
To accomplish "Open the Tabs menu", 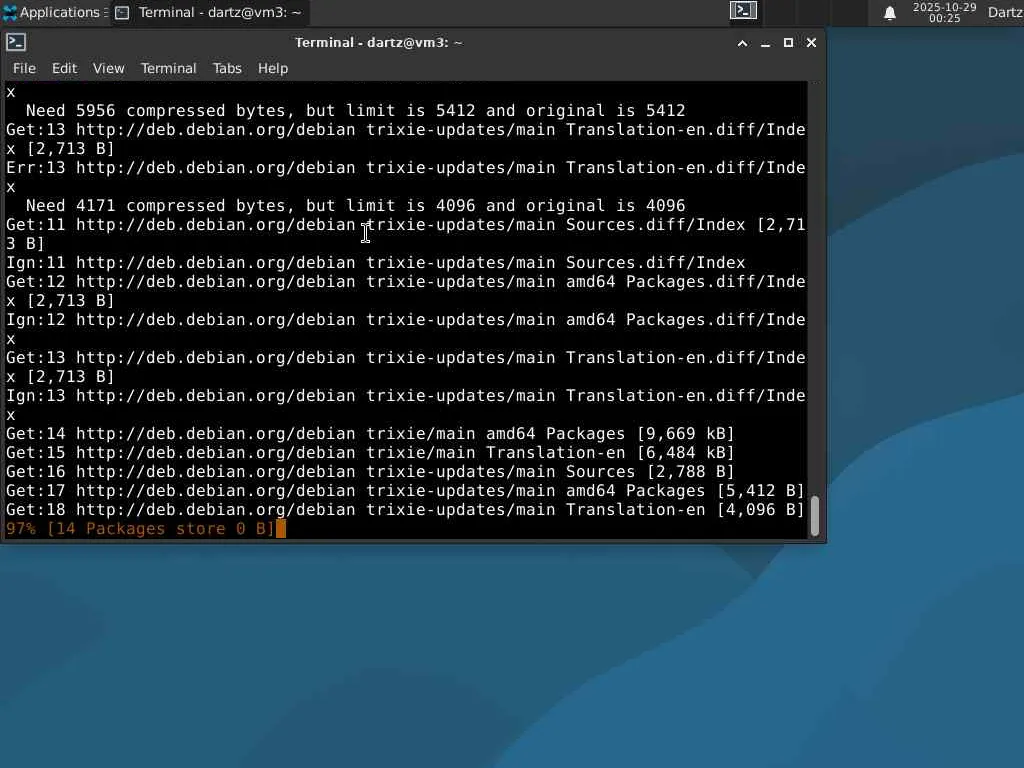I will [227, 69].
